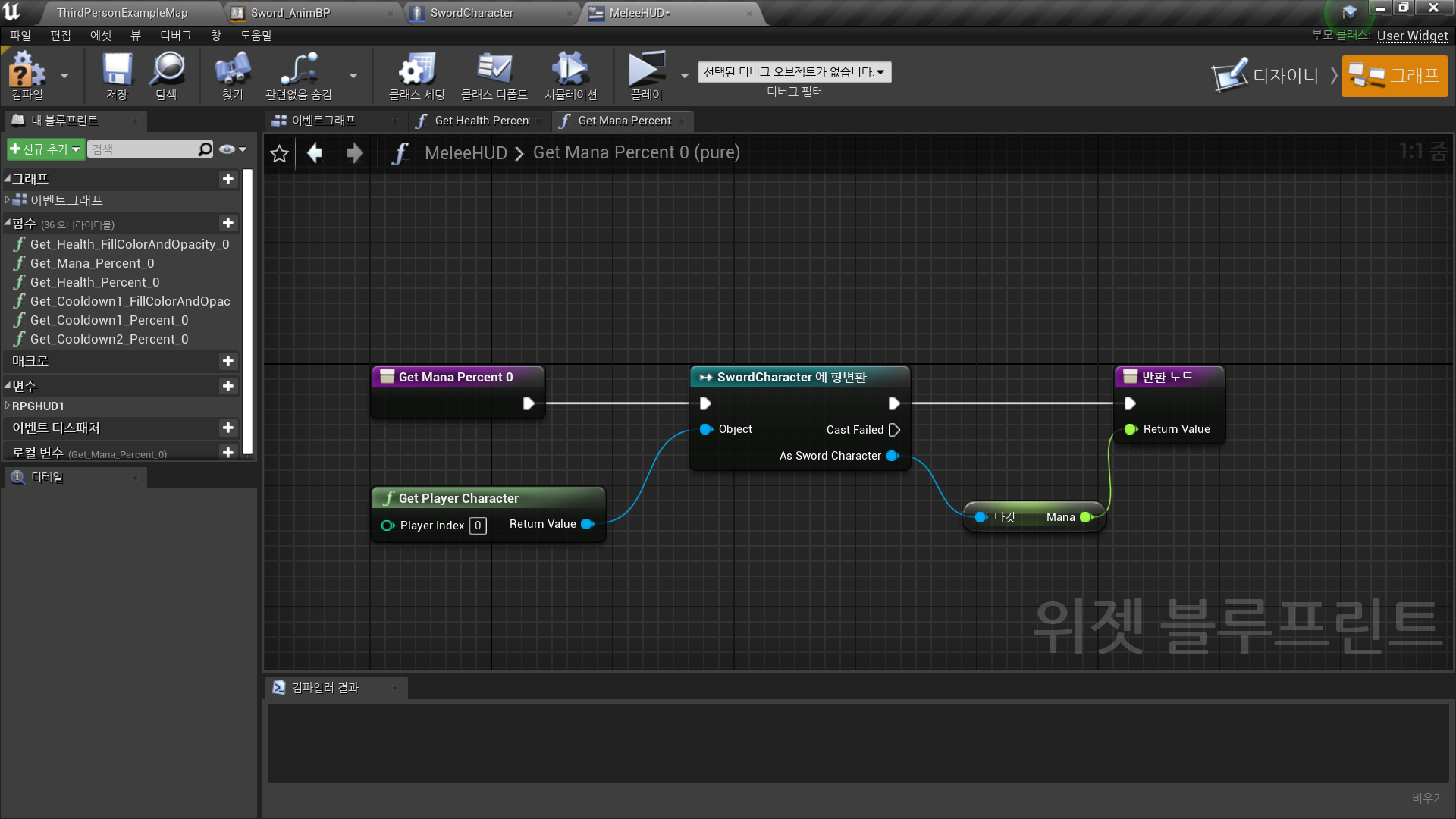Open Class Settings (클래스 세팅) icon
Screen dimensions: 1456x819
416,75
